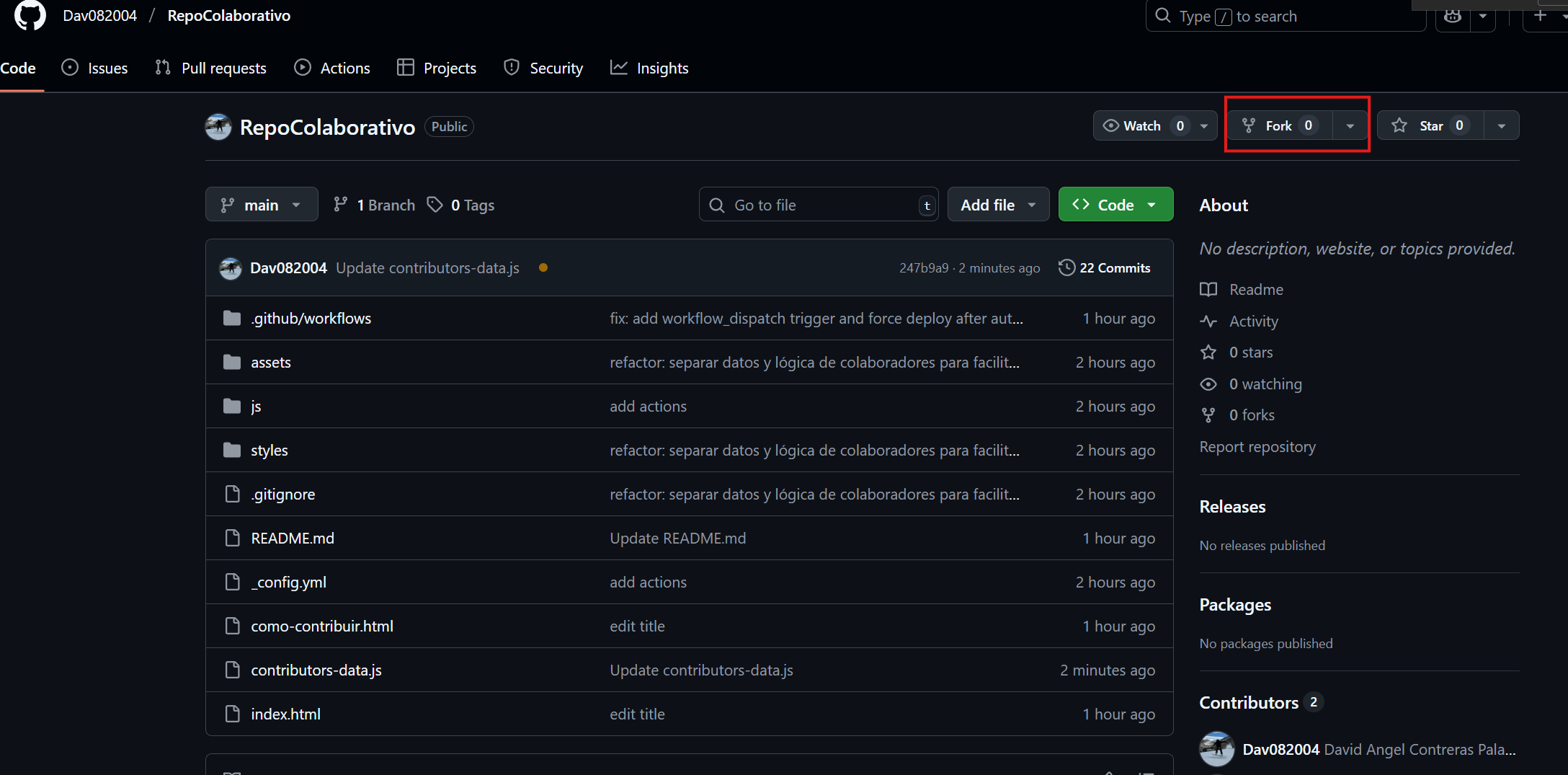Open the Activity link in About
Screen dimensions: 1568x775
1239,322
